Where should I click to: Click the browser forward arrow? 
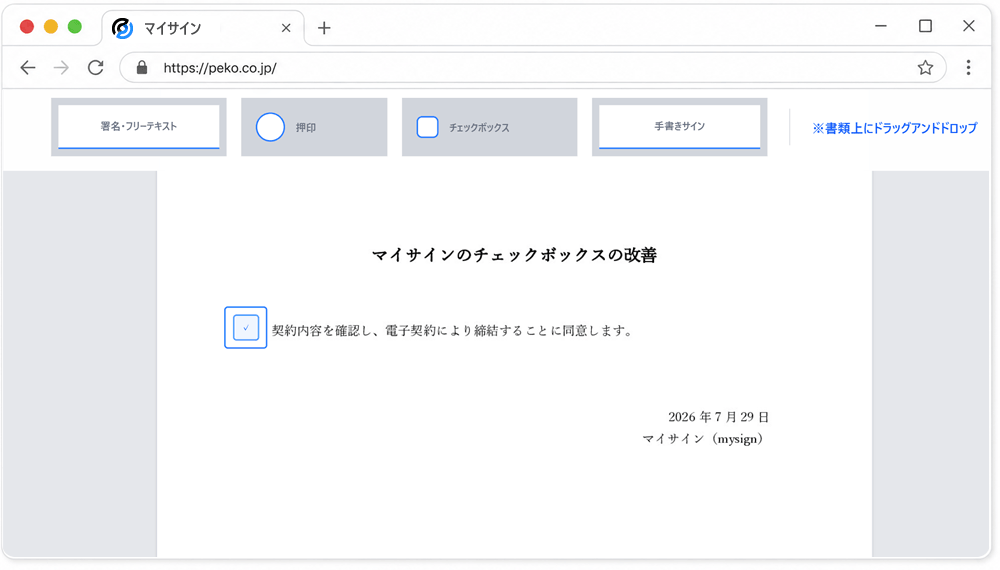(x=61, y=68)
